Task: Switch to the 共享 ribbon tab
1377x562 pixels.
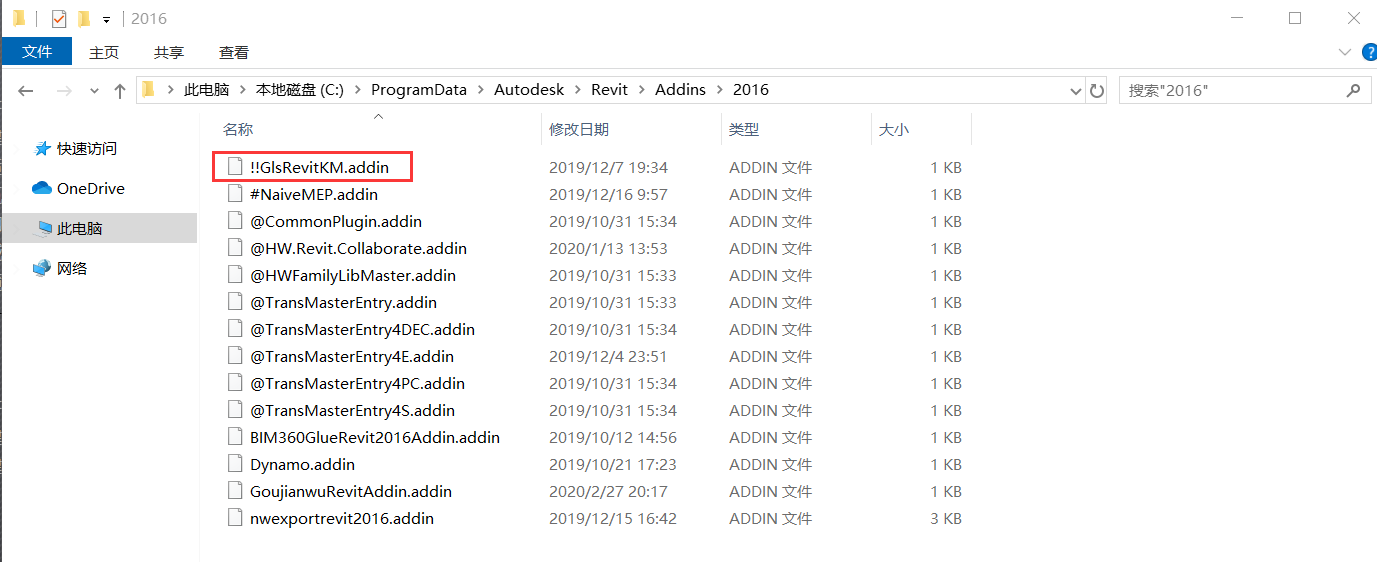Action: coord(169,52)
